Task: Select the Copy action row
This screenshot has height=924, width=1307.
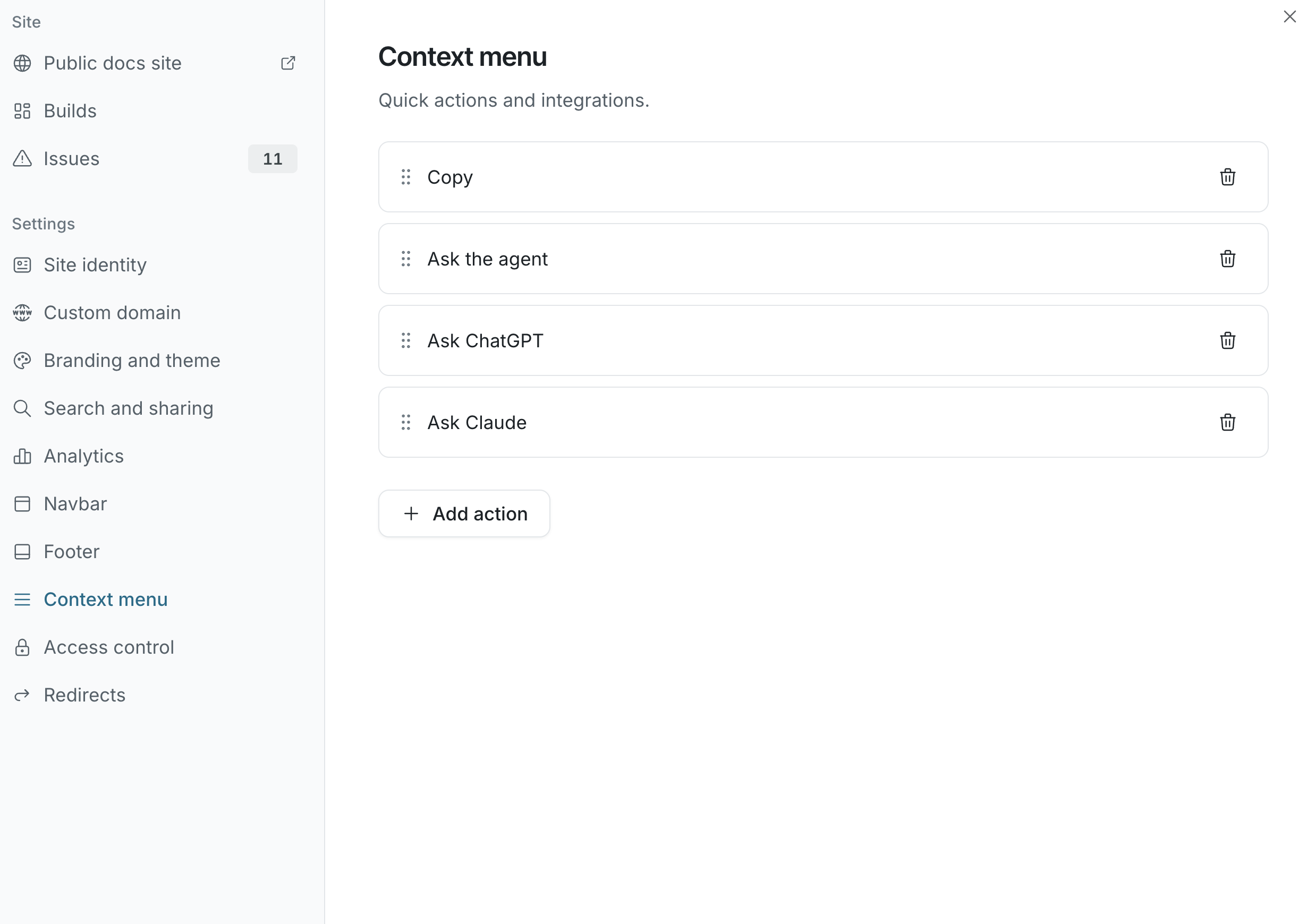Action: pos(823,177)
